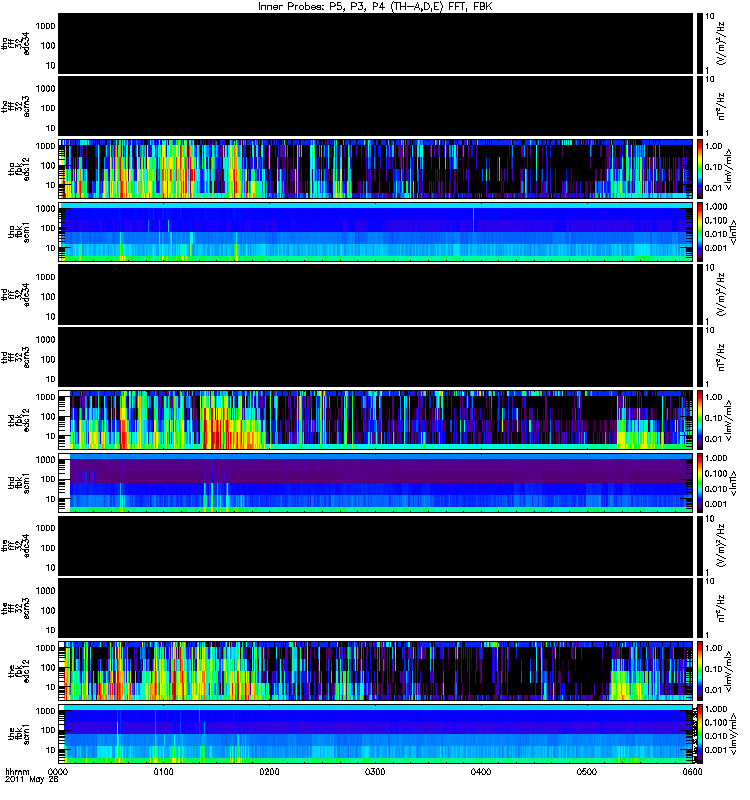
Task: Select the tha fbk scm1 spectrogram panel
Action: click(x=376, y=232)
